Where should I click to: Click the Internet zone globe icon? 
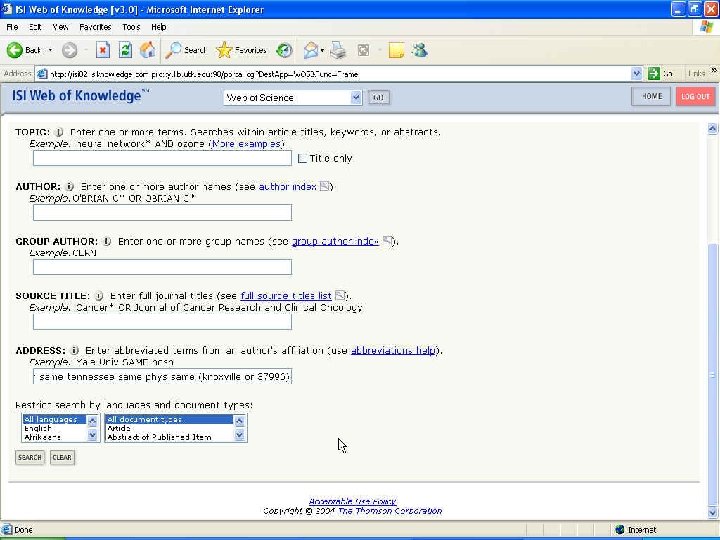620,530
